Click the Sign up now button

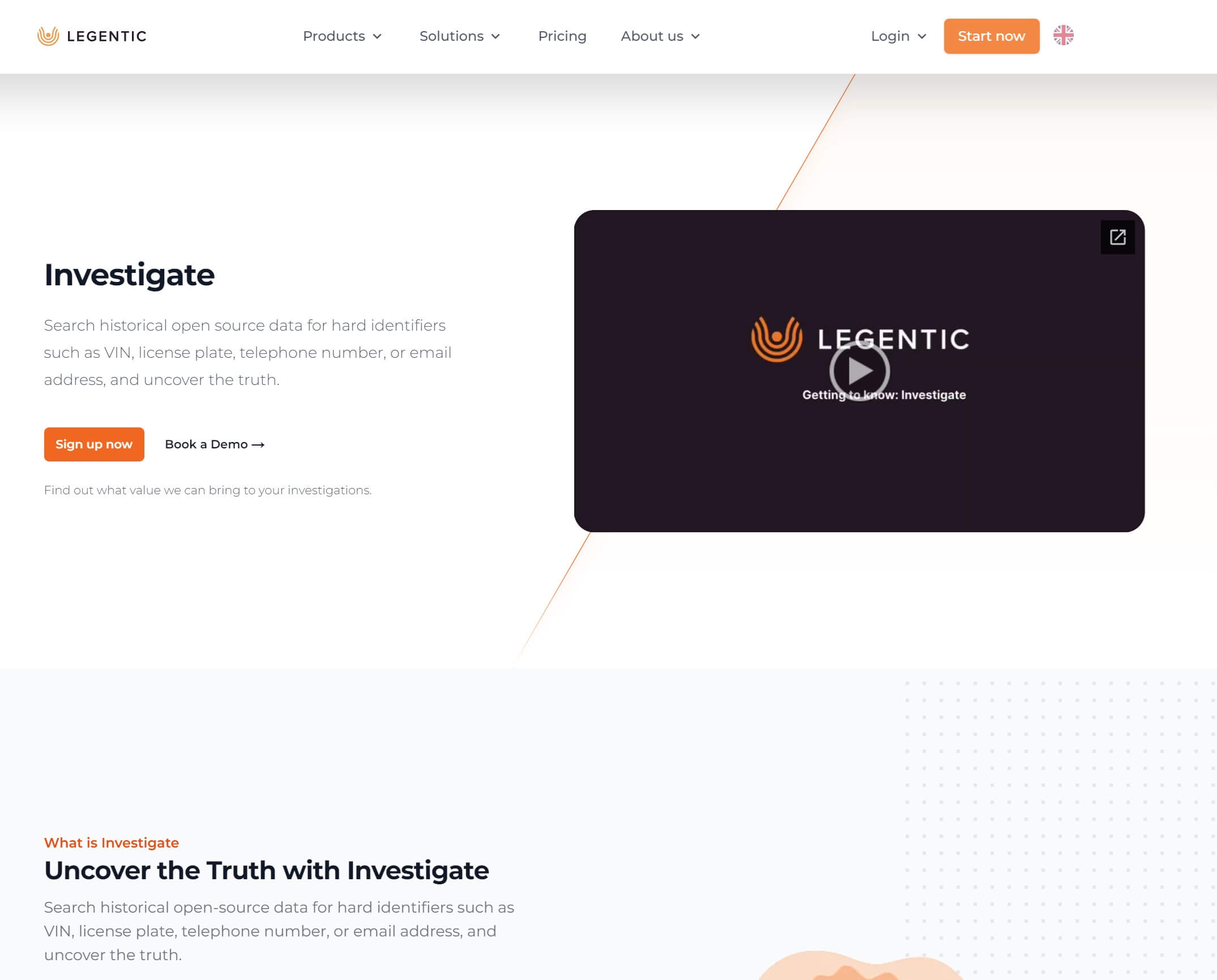point(94,444)
